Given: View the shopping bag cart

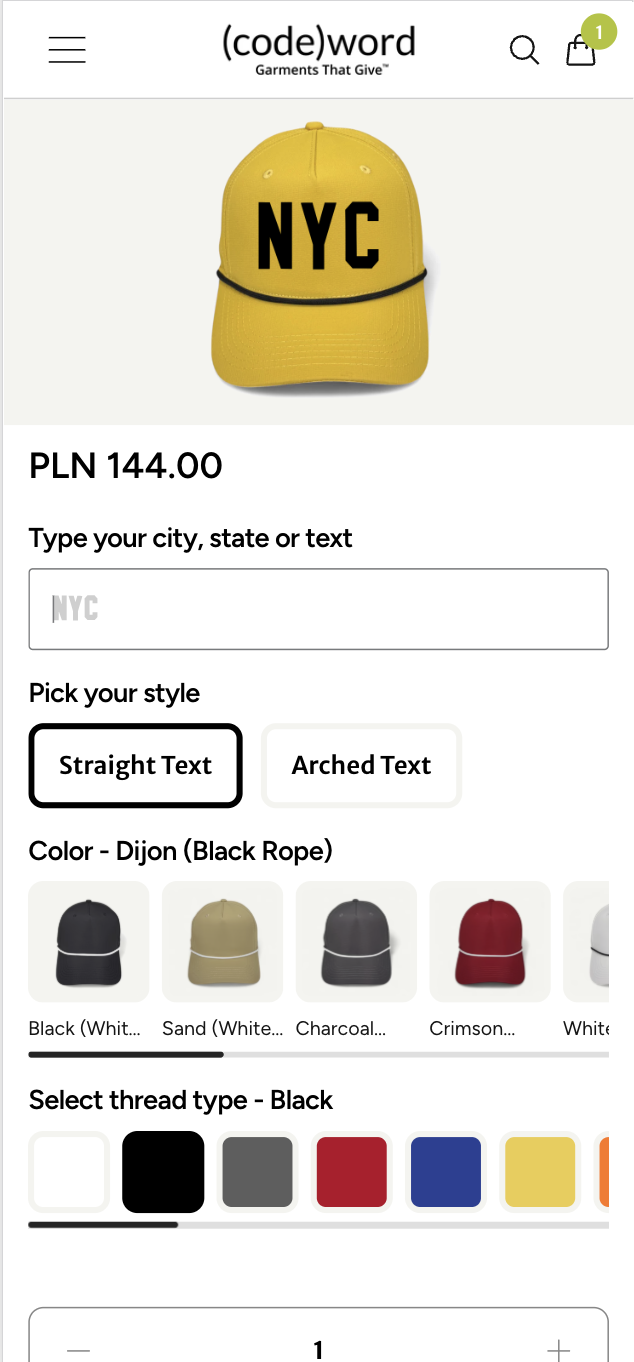Looking at the screenshot, I should pyautogui.click(x=581, y=52).
